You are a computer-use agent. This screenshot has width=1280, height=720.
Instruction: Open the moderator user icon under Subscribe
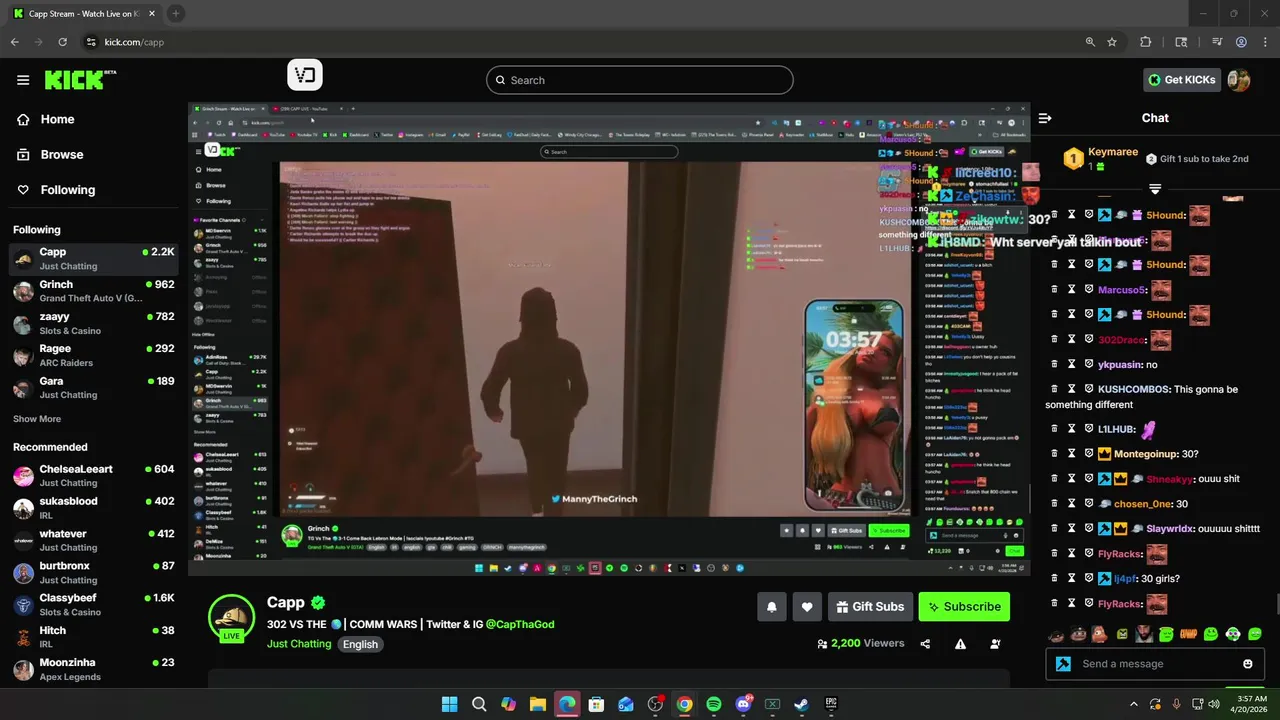click(995, 644)
